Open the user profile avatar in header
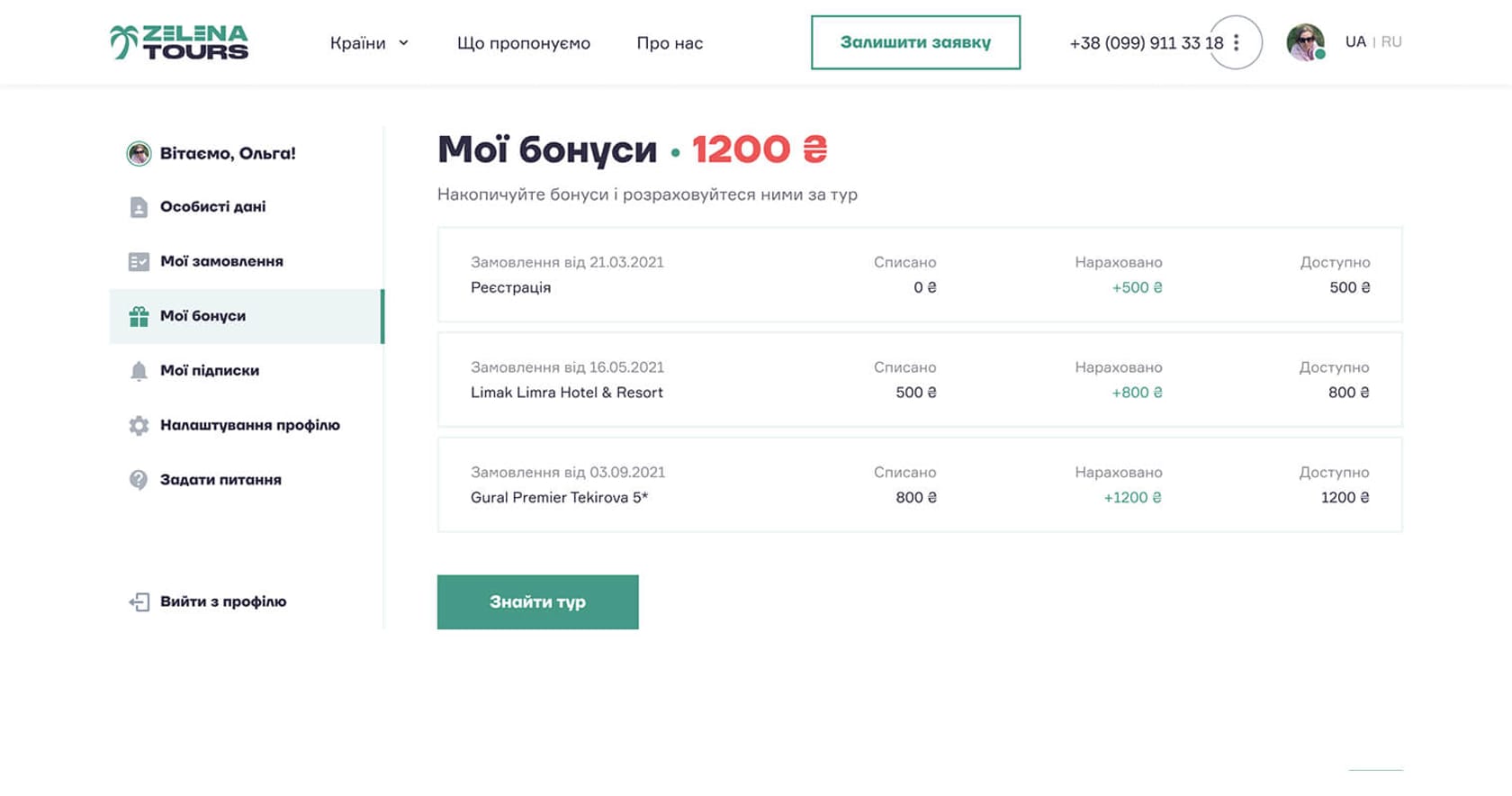The width and height of the screenshot is (1512, 796). pyautogui.click(x=1305, y=42)
